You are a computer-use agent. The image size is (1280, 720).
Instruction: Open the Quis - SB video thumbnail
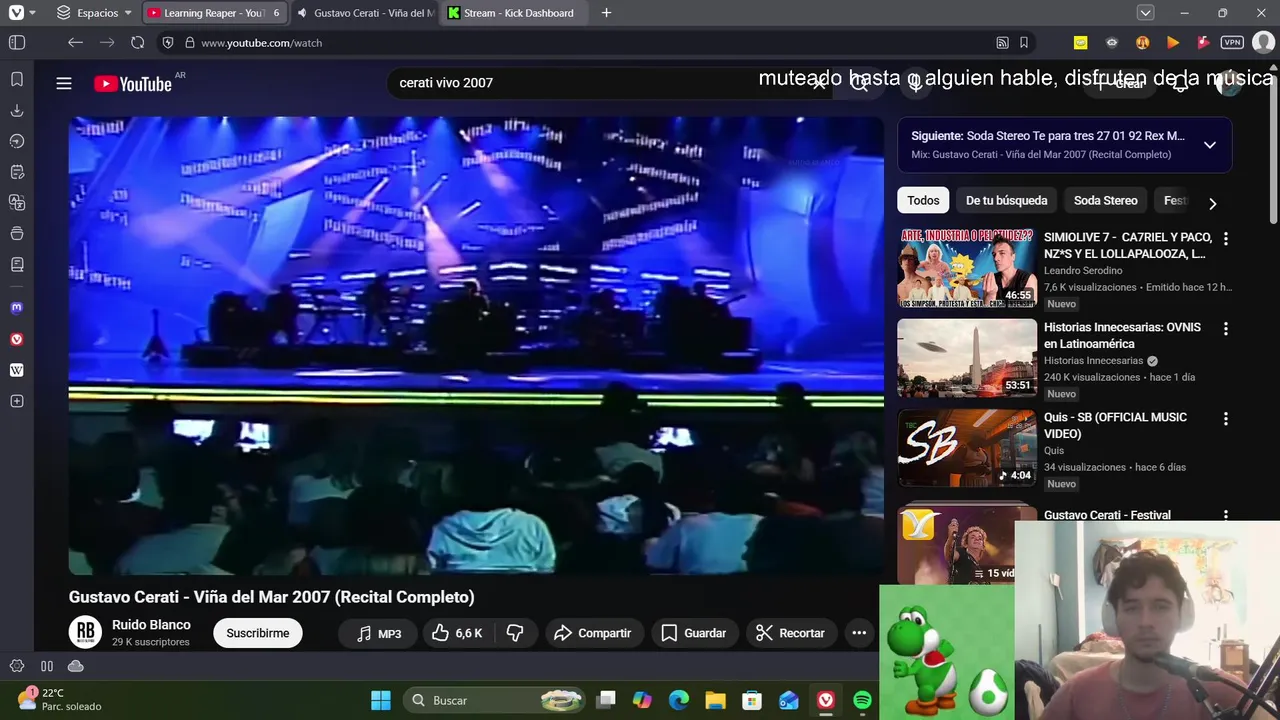(x=967, y=448)
